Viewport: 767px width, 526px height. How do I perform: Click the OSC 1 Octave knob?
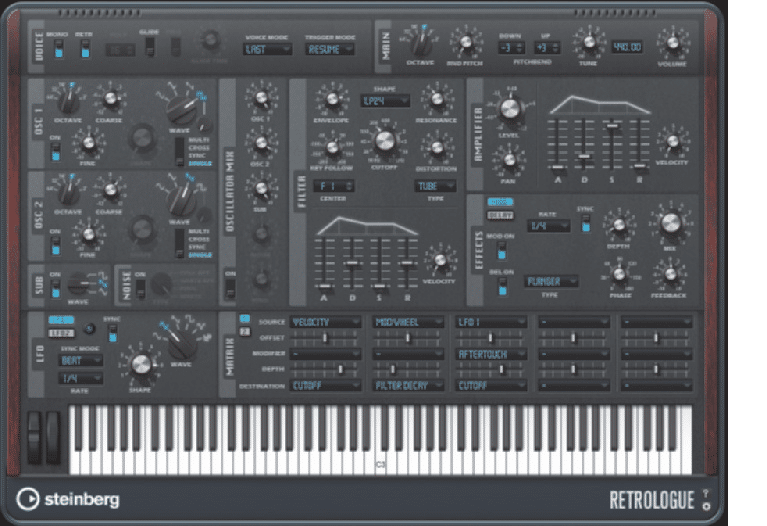coord(68,101)
